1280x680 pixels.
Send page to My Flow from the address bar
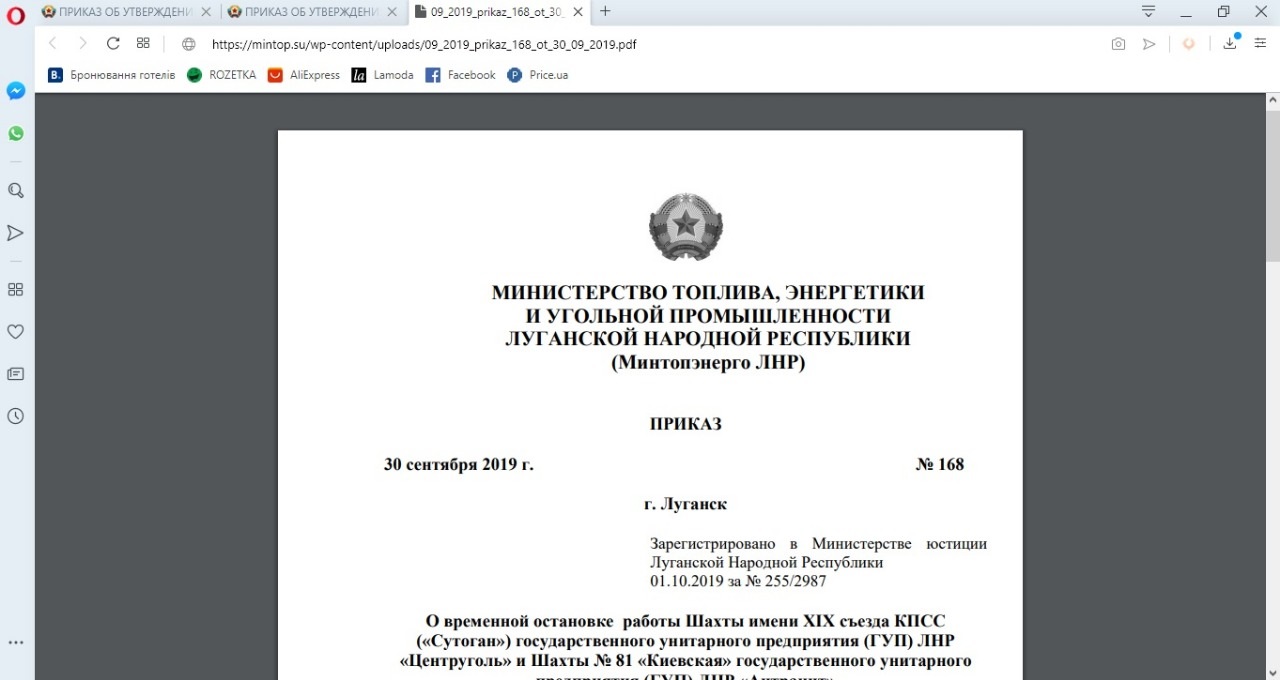[x=1149, y=44]
